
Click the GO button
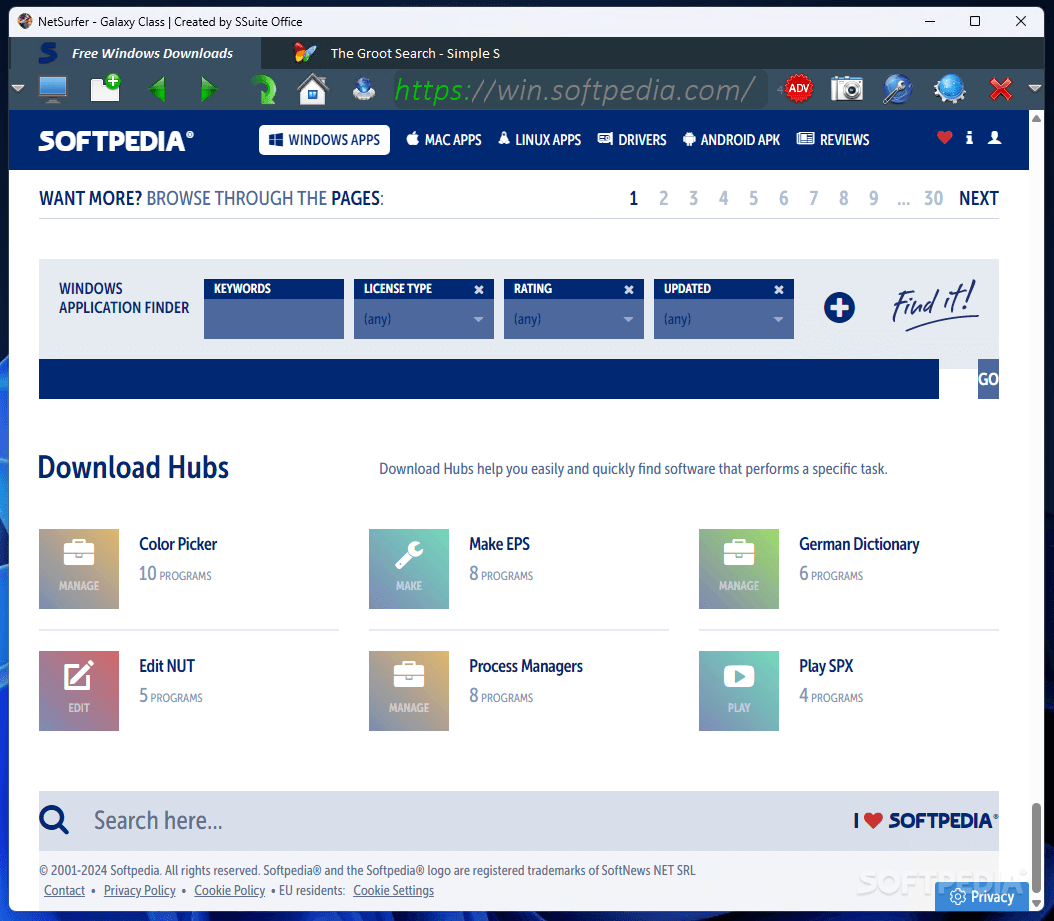tap(988, 379)
